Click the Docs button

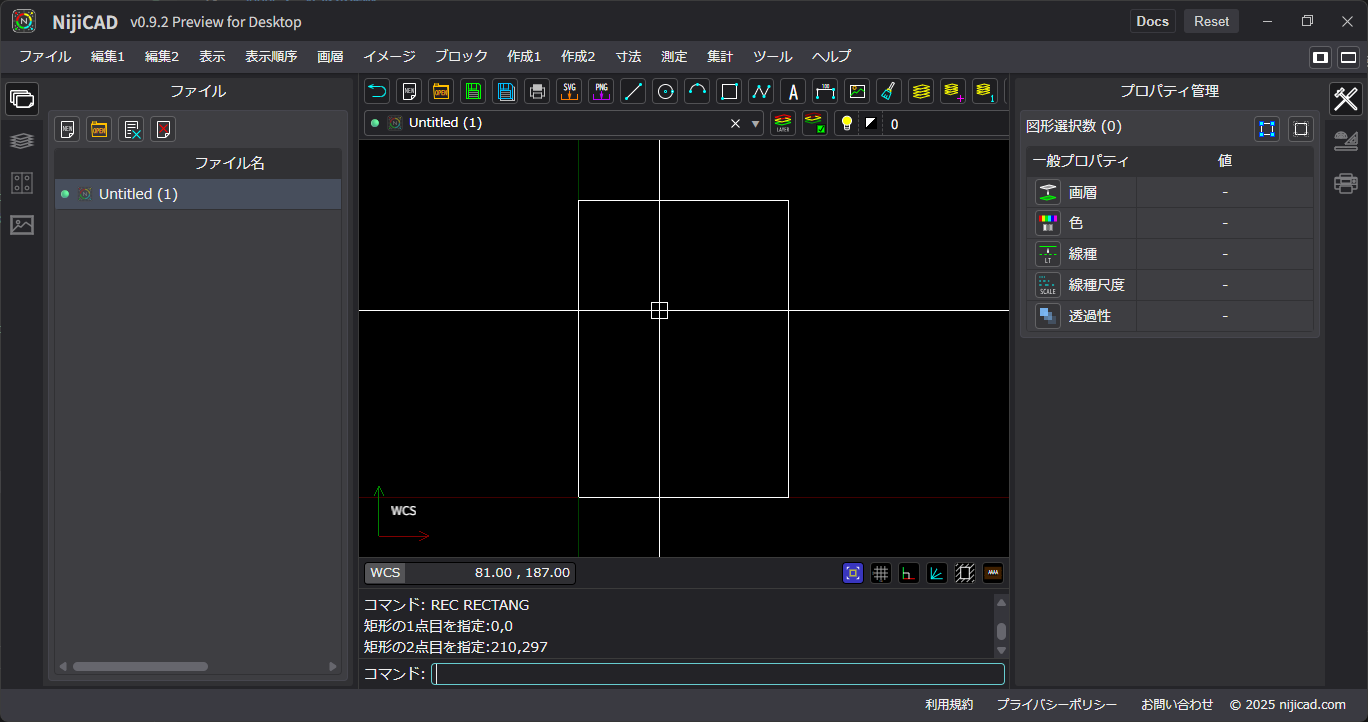click(x=1152, y=21)
